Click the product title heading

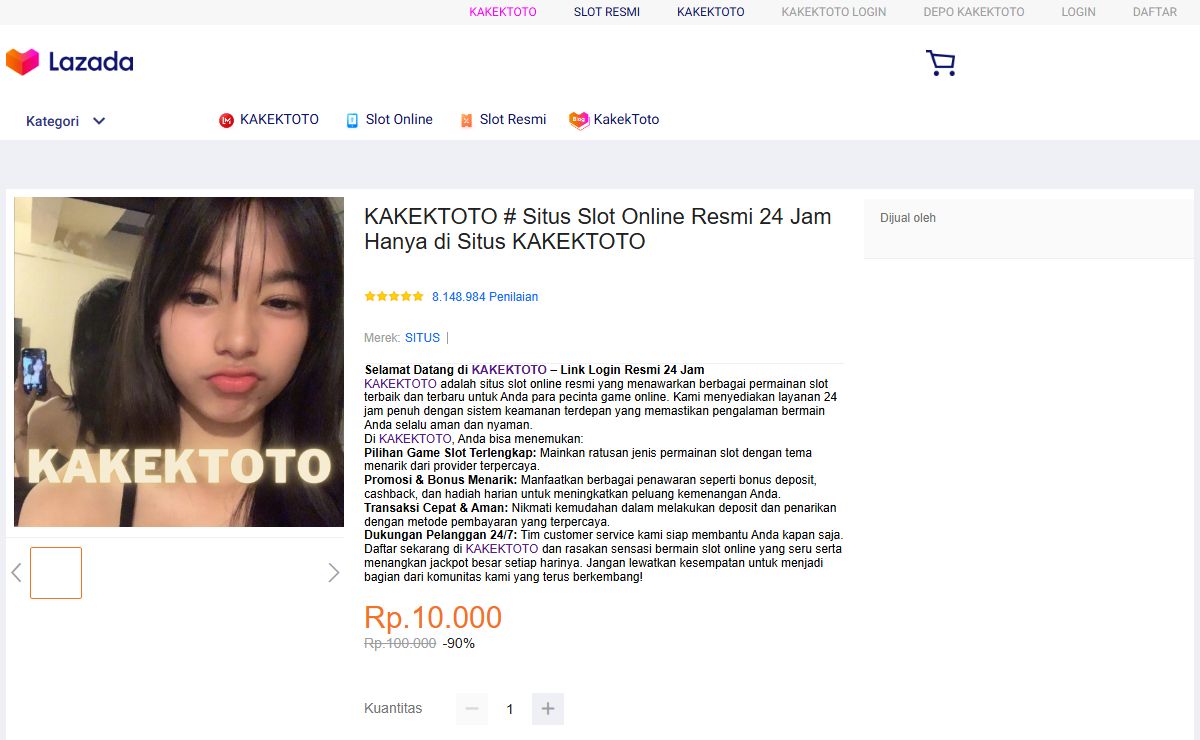tap(598, 229)
